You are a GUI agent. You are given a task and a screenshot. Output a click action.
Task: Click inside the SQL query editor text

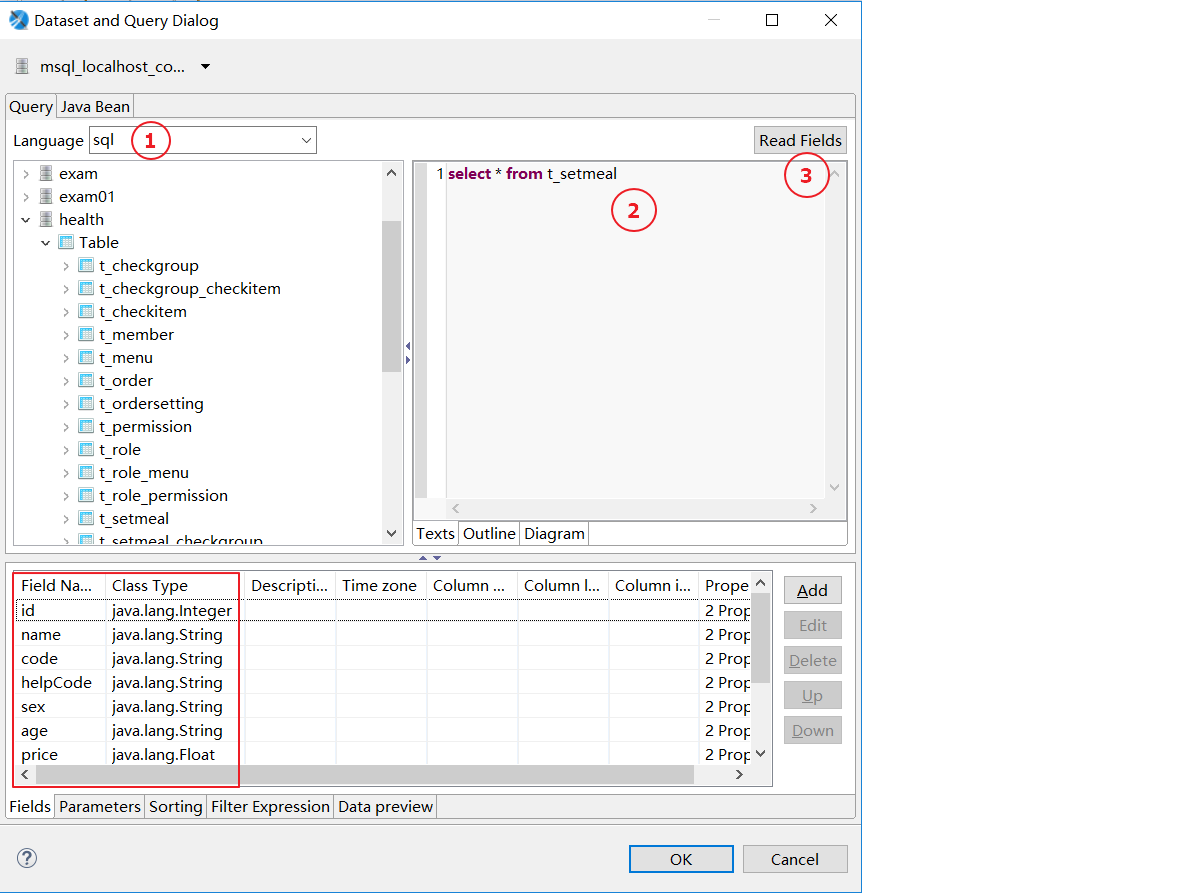click(532, 174)
